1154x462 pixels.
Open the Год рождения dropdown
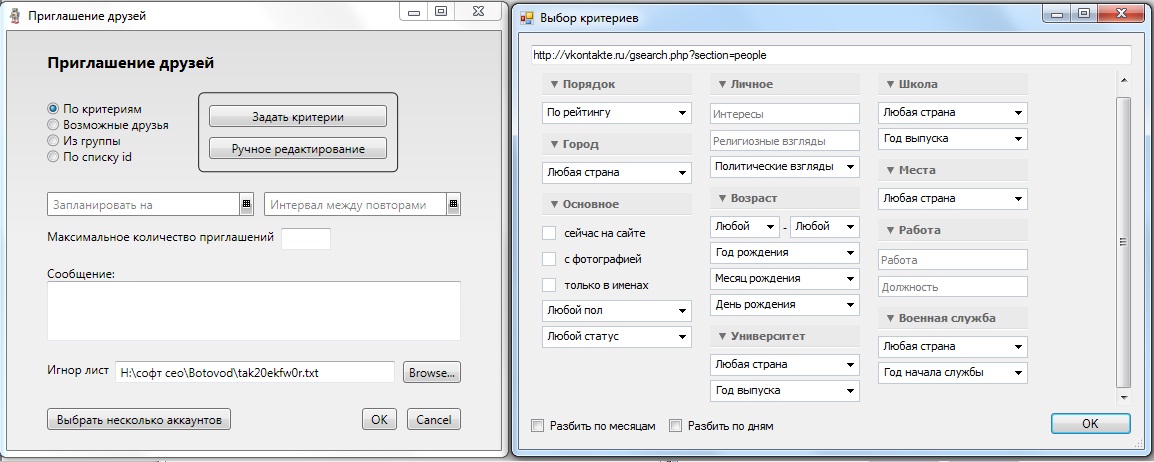pos(785,253)
